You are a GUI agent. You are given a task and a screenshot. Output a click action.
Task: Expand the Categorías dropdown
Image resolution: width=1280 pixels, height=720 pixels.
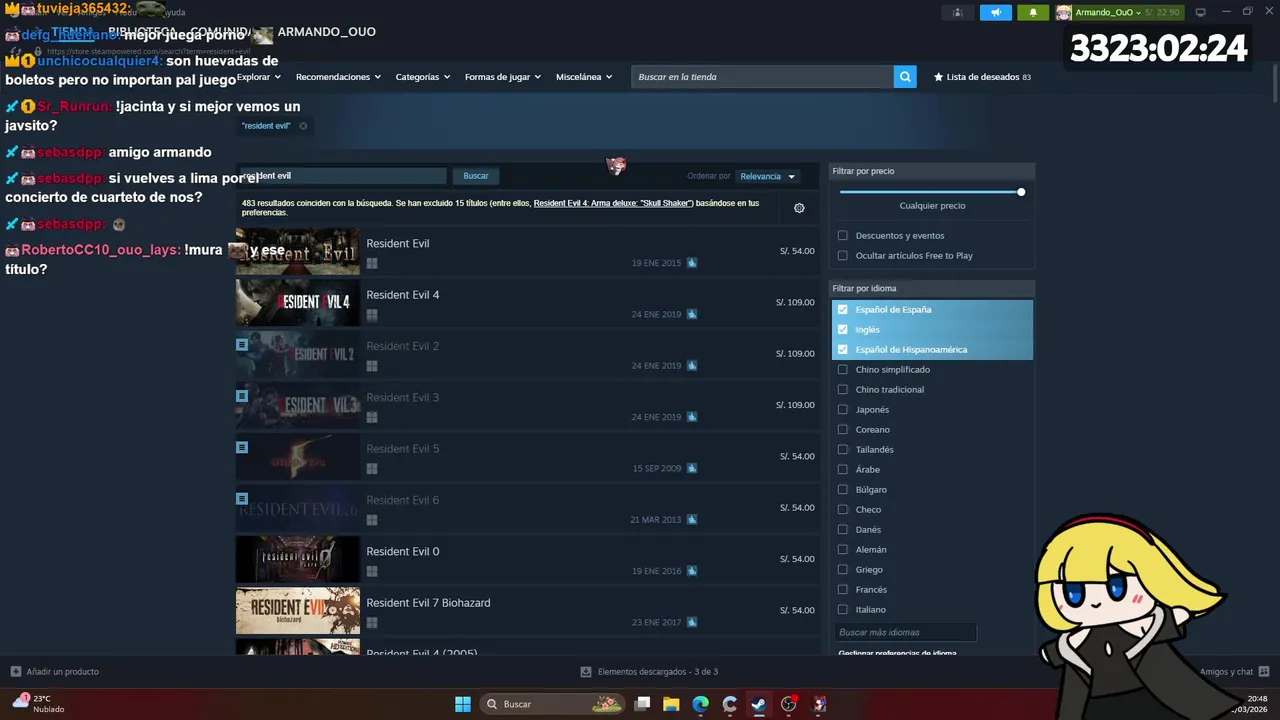click(422, 77)
